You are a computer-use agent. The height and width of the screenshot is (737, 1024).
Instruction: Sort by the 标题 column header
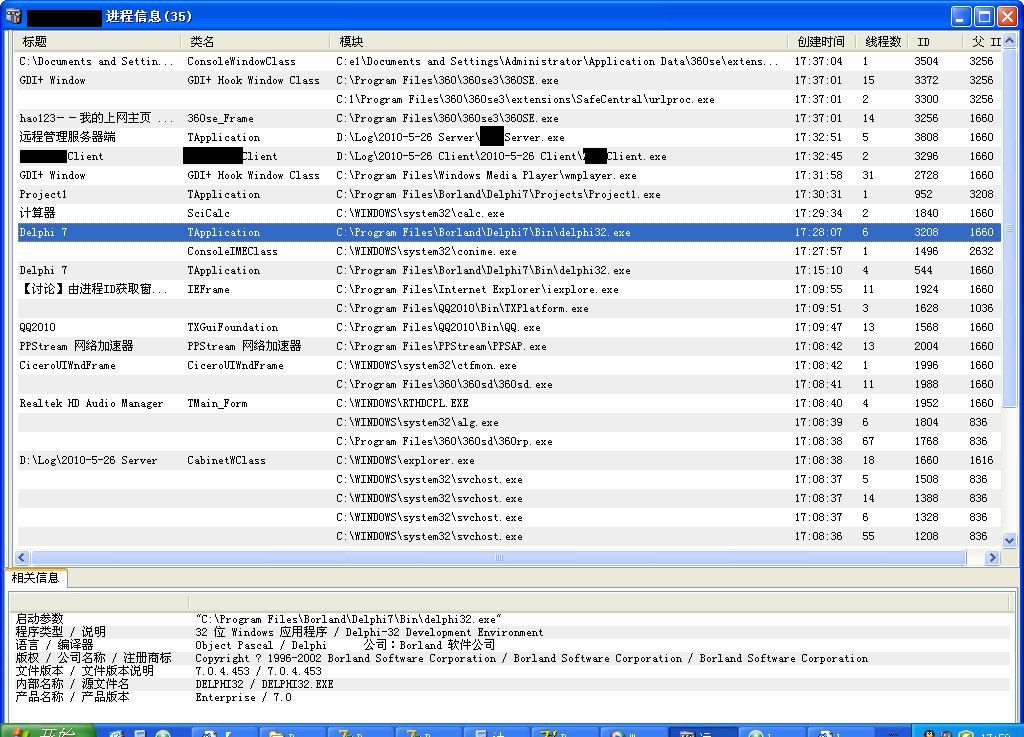[x=97, y=42]
